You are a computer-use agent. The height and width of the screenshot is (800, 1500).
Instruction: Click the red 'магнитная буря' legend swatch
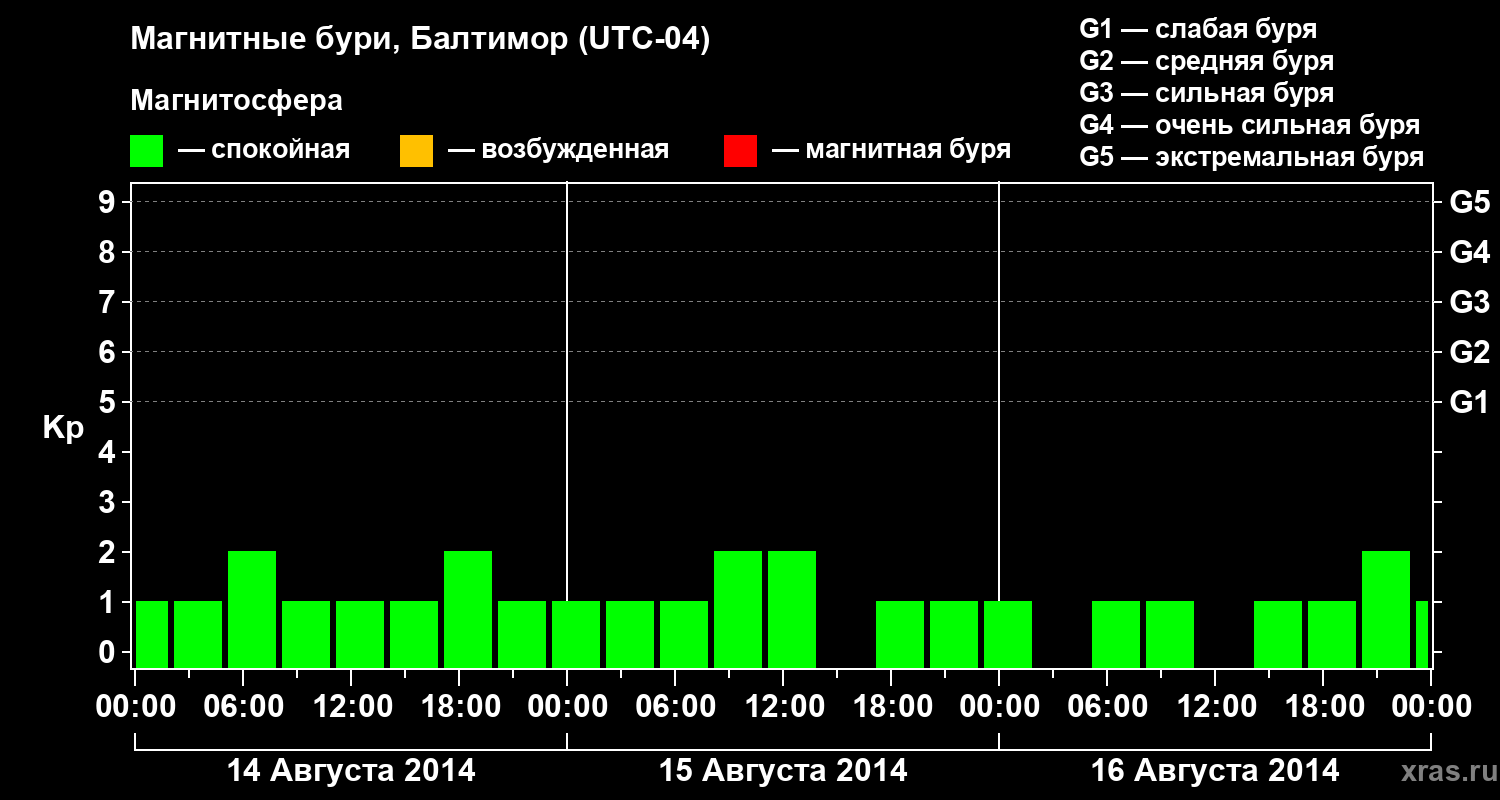click(x=740, y=151)
